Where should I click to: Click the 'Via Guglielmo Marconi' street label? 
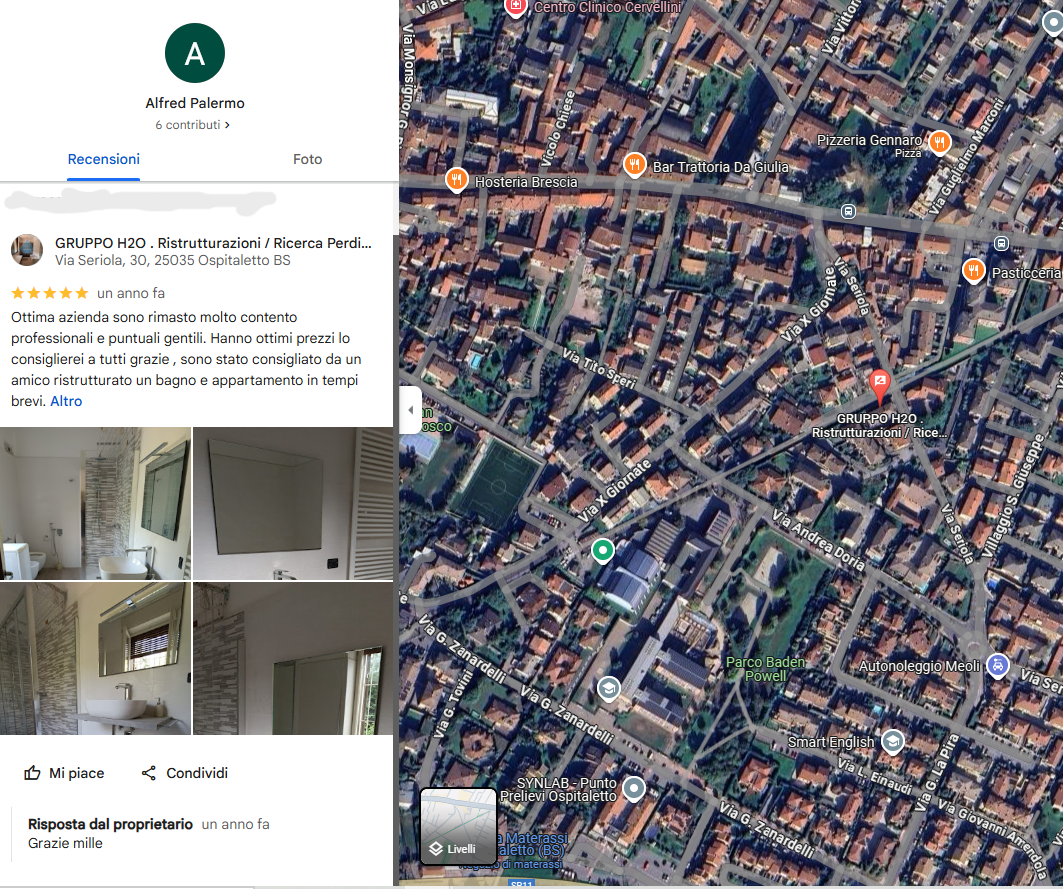click(967, 156)
